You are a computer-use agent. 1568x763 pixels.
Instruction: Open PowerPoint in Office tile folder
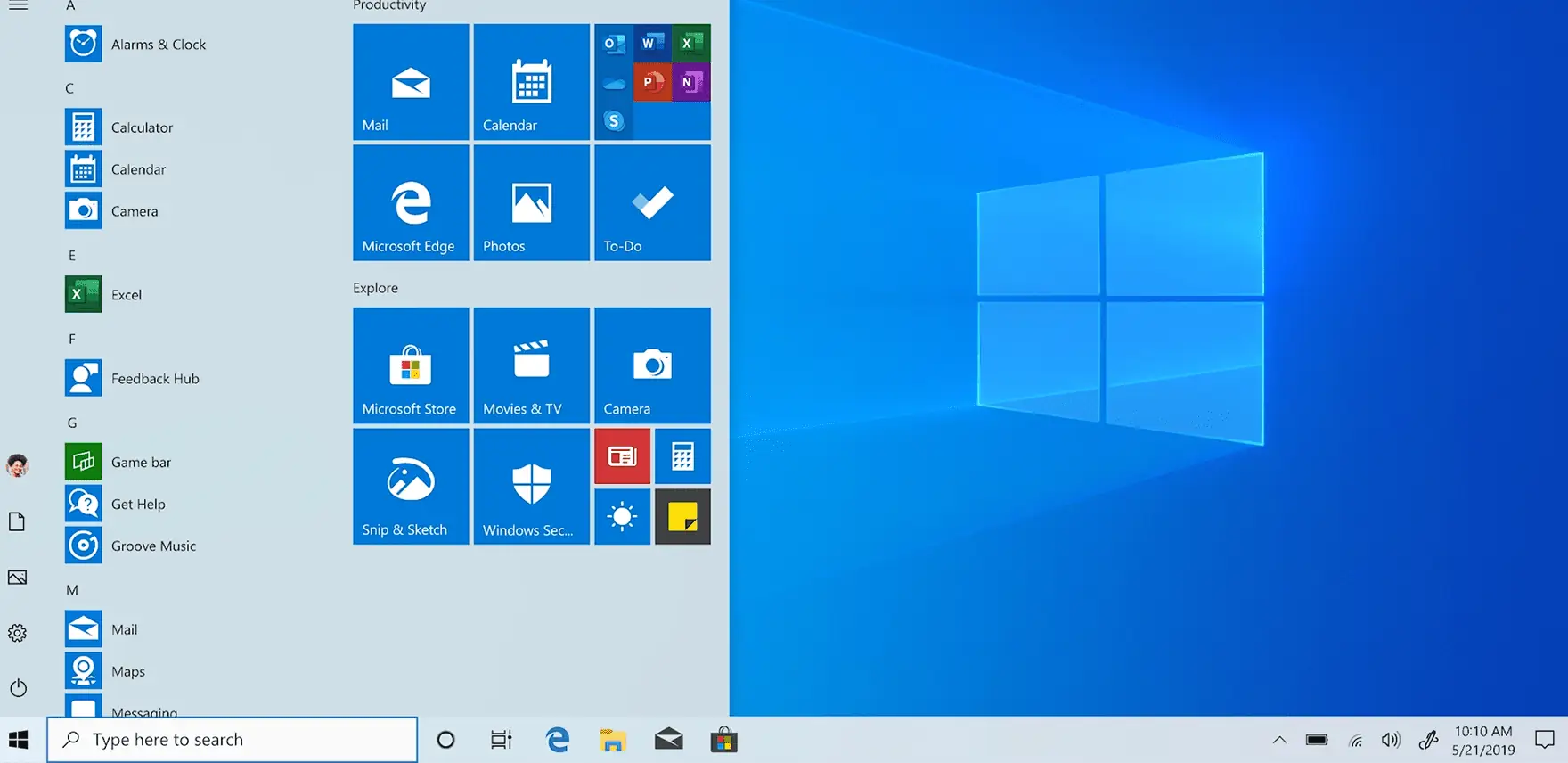point(652,82)
